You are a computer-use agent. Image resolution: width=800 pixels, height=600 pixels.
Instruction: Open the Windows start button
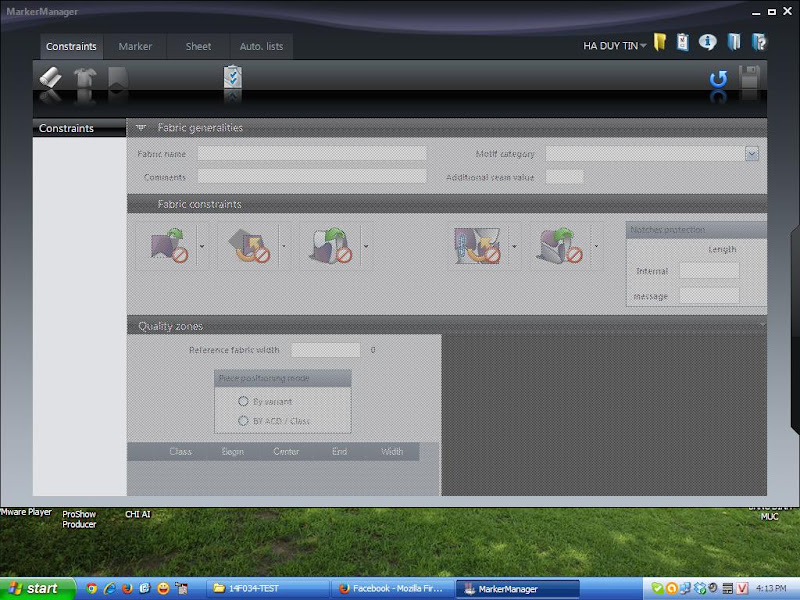37,589
